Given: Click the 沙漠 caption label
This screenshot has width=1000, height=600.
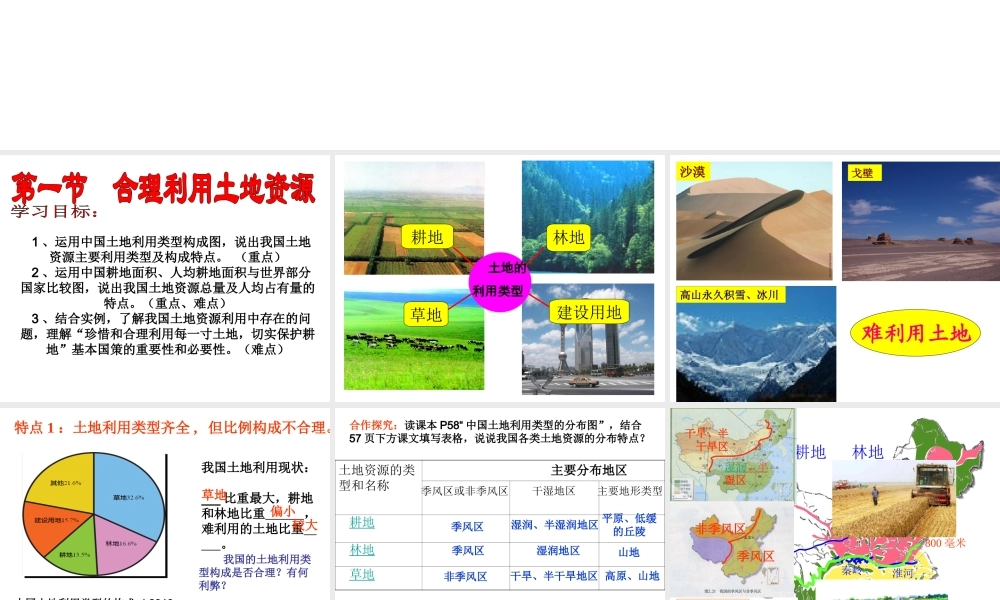Looking at the screenshot, I should 692,172.
